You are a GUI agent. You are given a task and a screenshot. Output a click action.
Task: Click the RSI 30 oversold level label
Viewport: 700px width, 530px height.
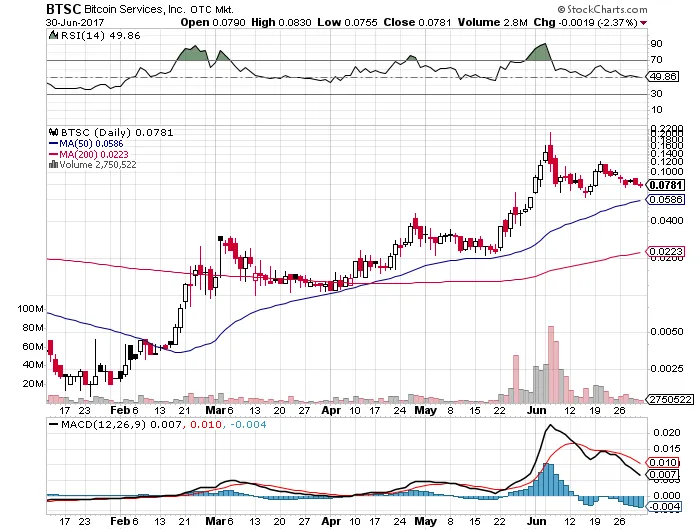(x=657, y=94)
